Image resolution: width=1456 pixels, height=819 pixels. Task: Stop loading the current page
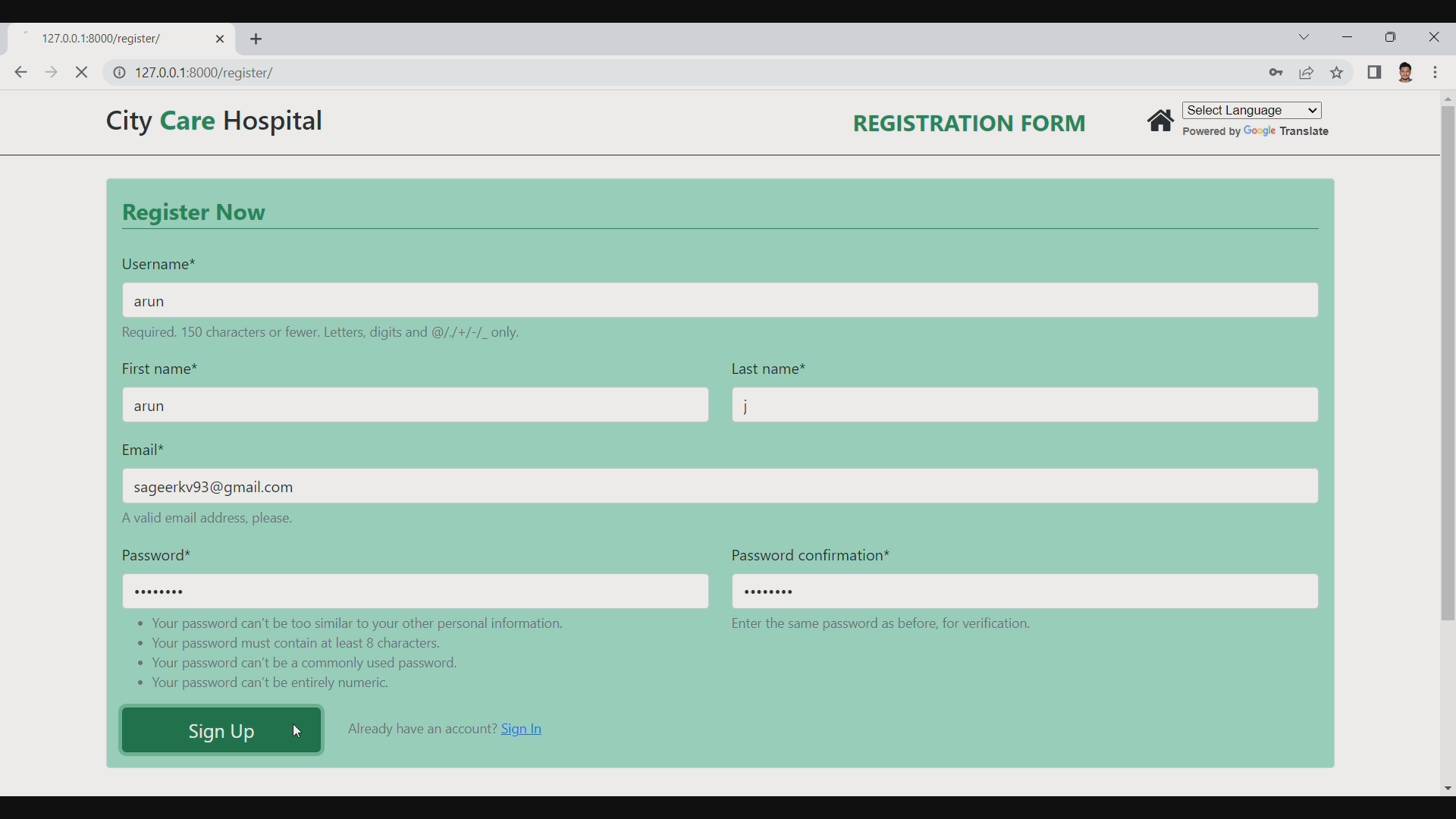[82, 72]
